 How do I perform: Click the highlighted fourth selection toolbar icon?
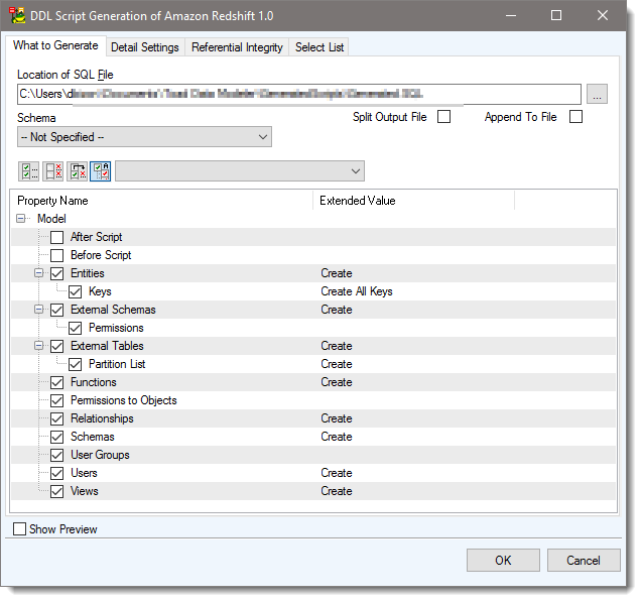coord(101,171)
